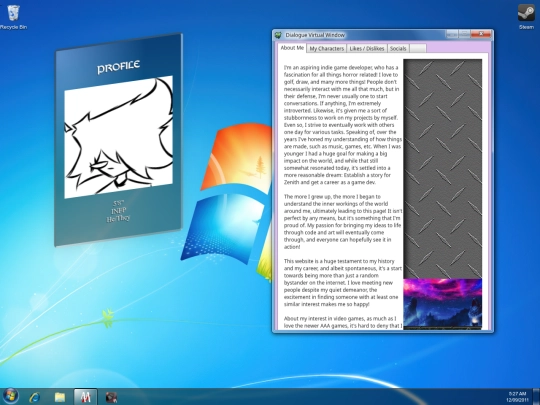Click the purple galaxy landscape image
Image resolution: width=540 pixels, height=405 pixels.
pos(443,303)
